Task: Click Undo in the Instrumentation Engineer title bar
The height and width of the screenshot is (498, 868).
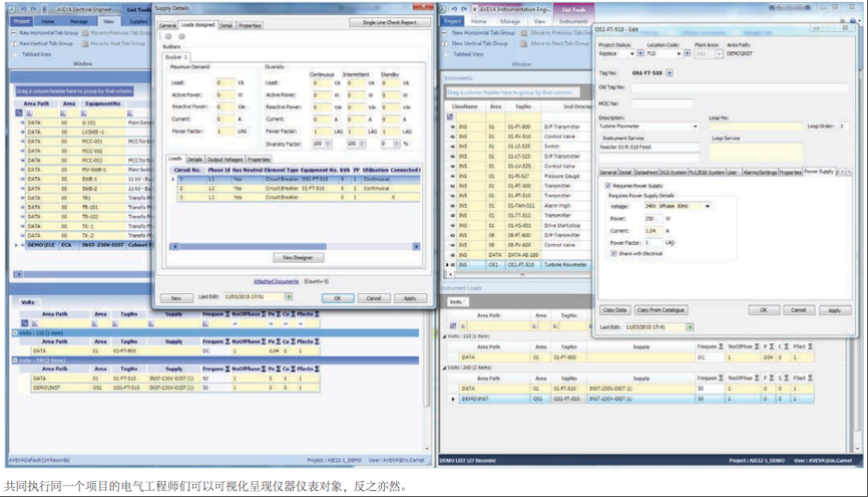Action: [x=454, y=9]
